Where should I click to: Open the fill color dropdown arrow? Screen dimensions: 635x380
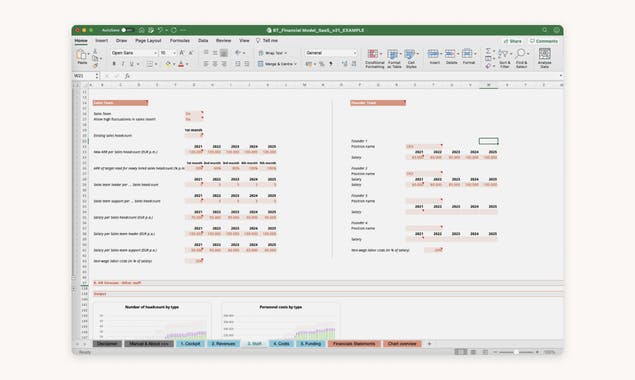pos(174,64)
